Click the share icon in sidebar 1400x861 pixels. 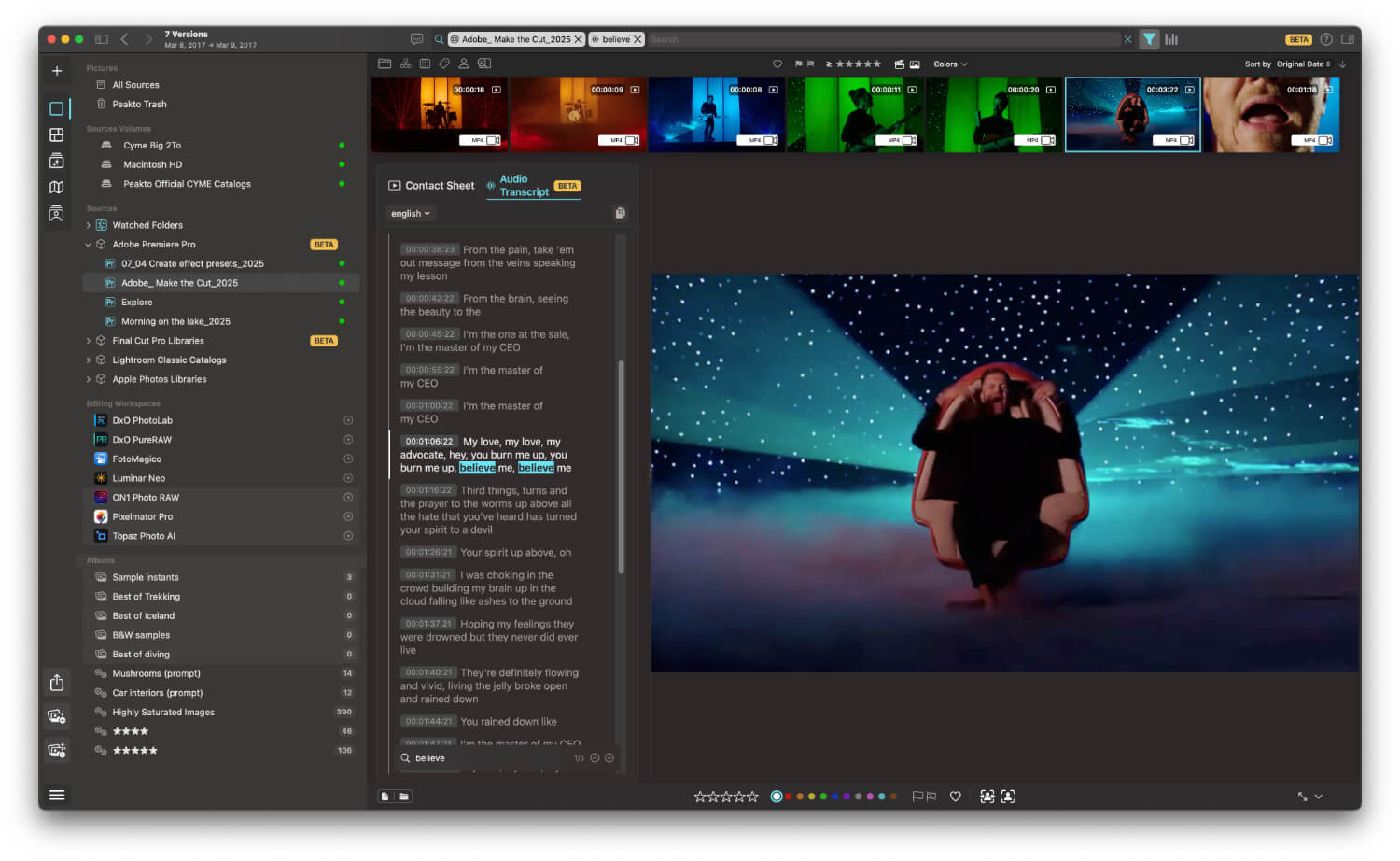(x=57, y=683)
